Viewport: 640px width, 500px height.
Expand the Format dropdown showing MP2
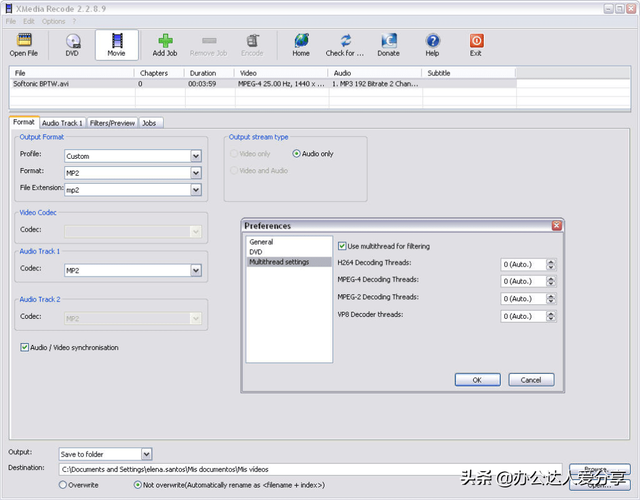(196, 173)
